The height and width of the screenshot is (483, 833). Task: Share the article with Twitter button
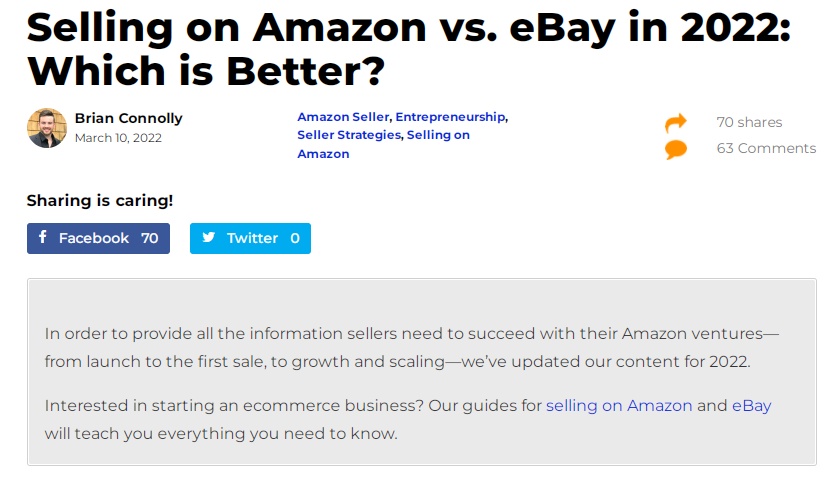[250, 238]
